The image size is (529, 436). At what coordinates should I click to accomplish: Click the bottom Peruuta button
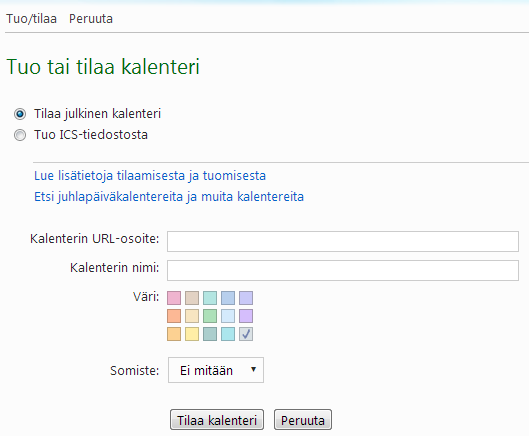click(x=303, y=420)
